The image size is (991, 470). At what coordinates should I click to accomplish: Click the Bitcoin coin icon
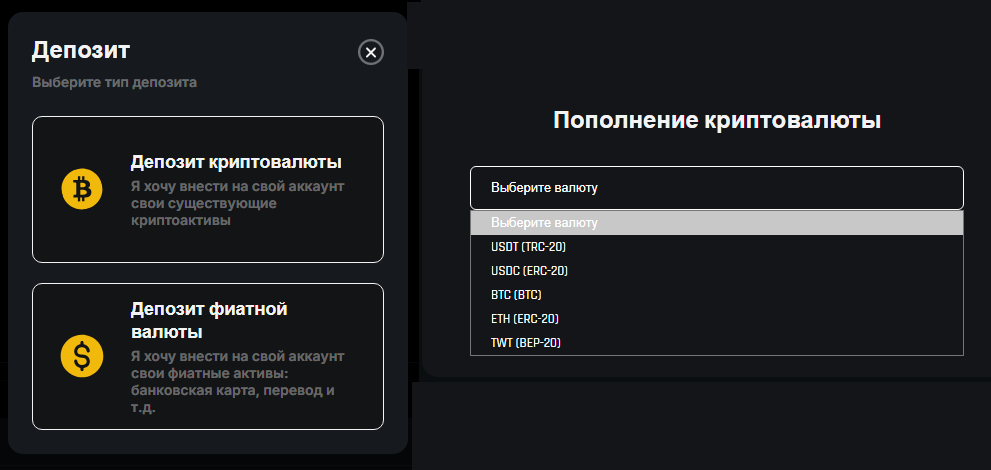point(82,189)
